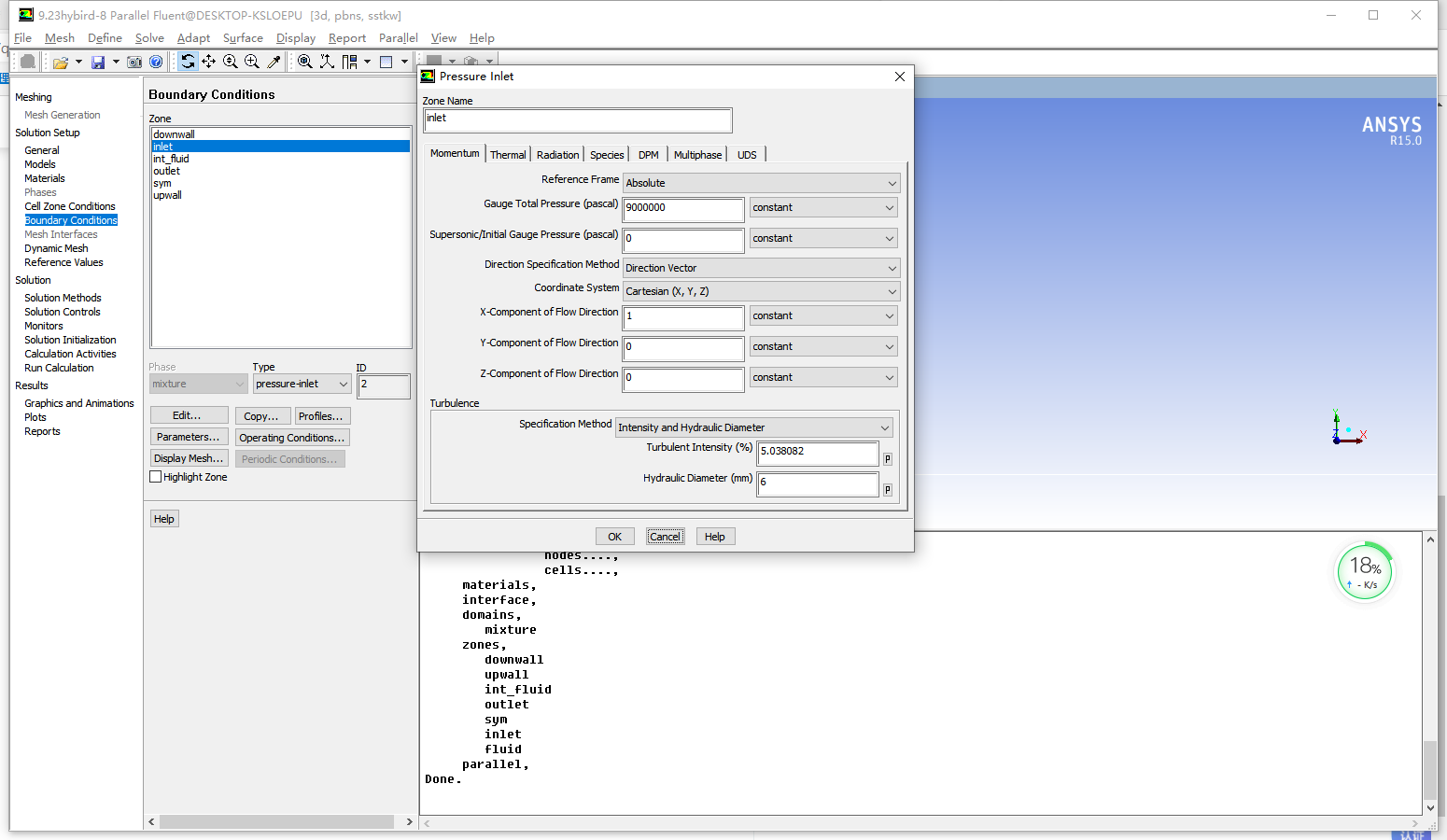Open the boundary Type pressure-inlet dropdown

pos(302,384)
